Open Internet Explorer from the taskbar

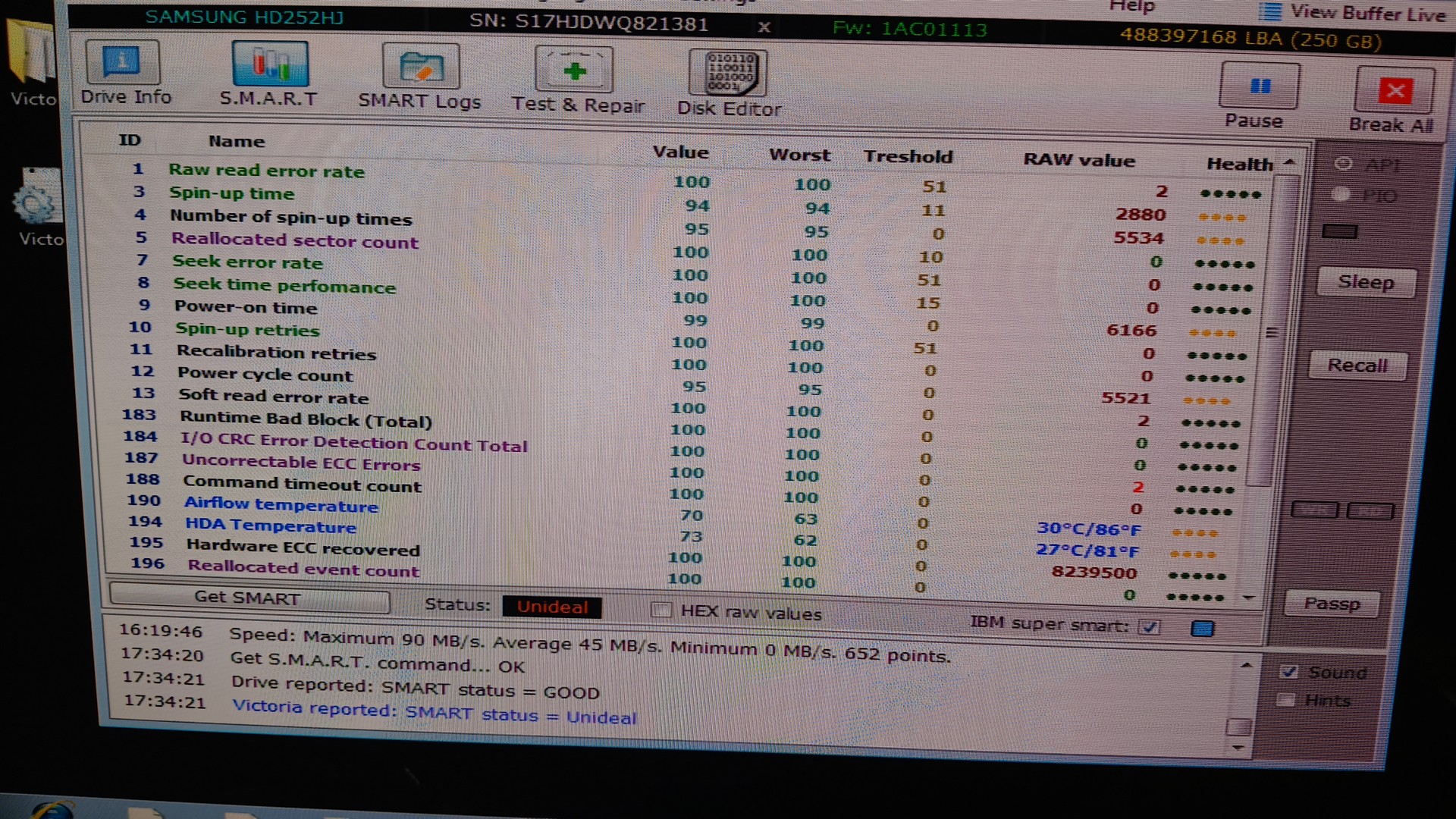52,808
